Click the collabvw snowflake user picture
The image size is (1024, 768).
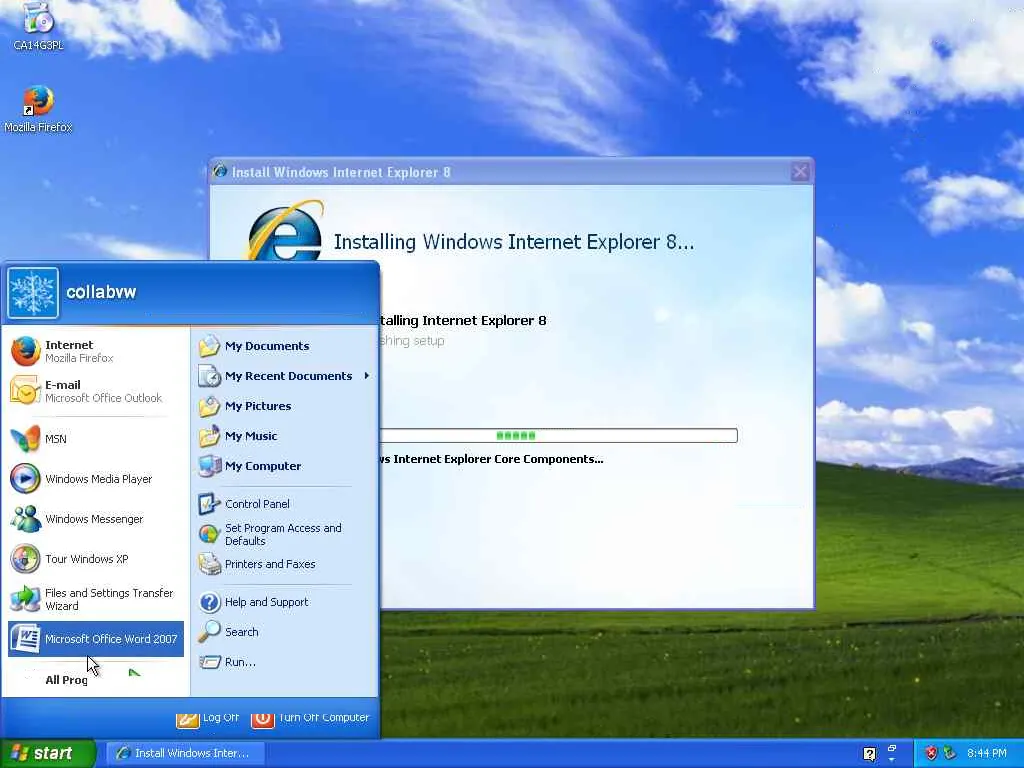(33, 293)
